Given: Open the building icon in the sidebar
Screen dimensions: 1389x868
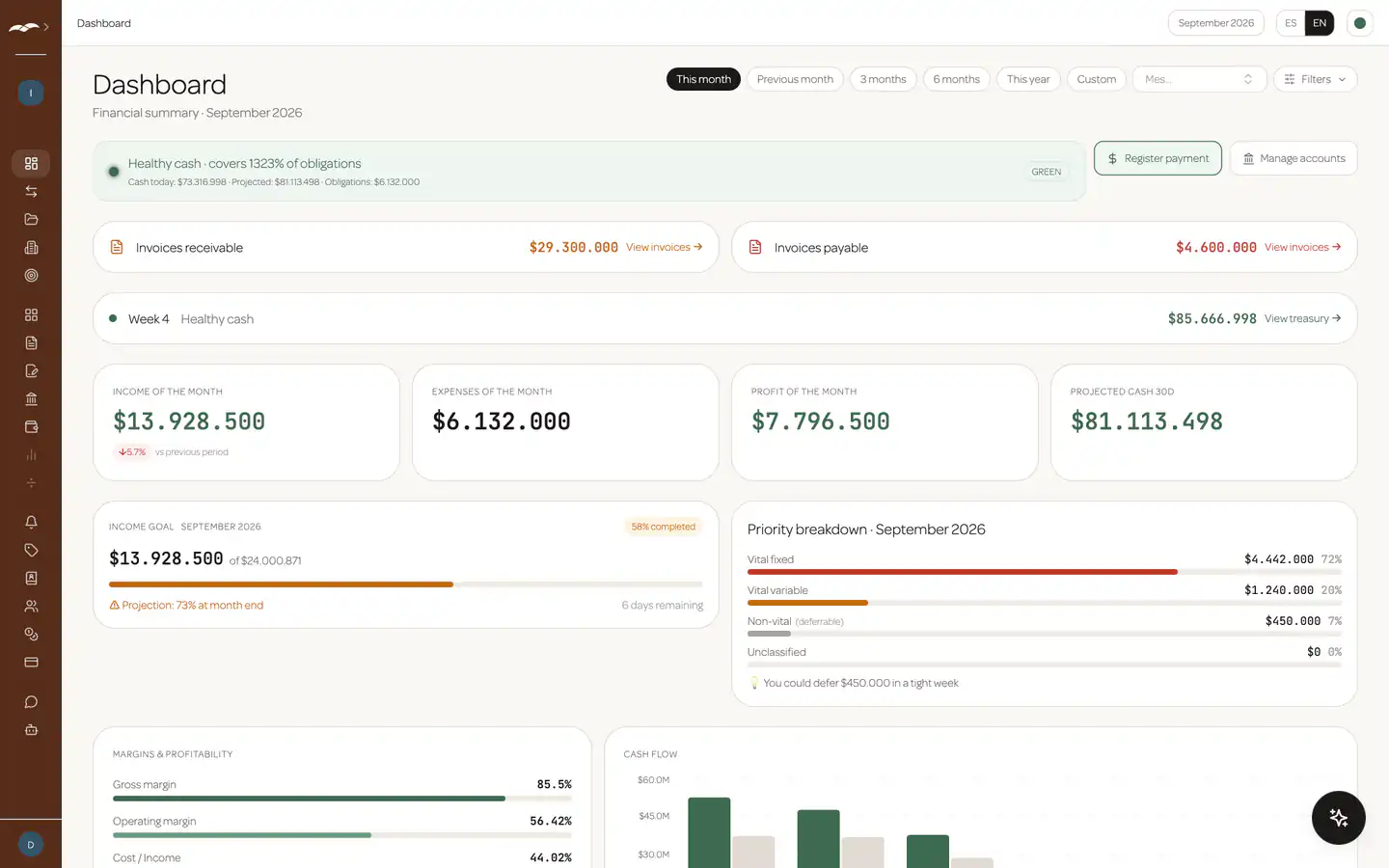Looking at the screenshot, I should [x=31, y=247].
